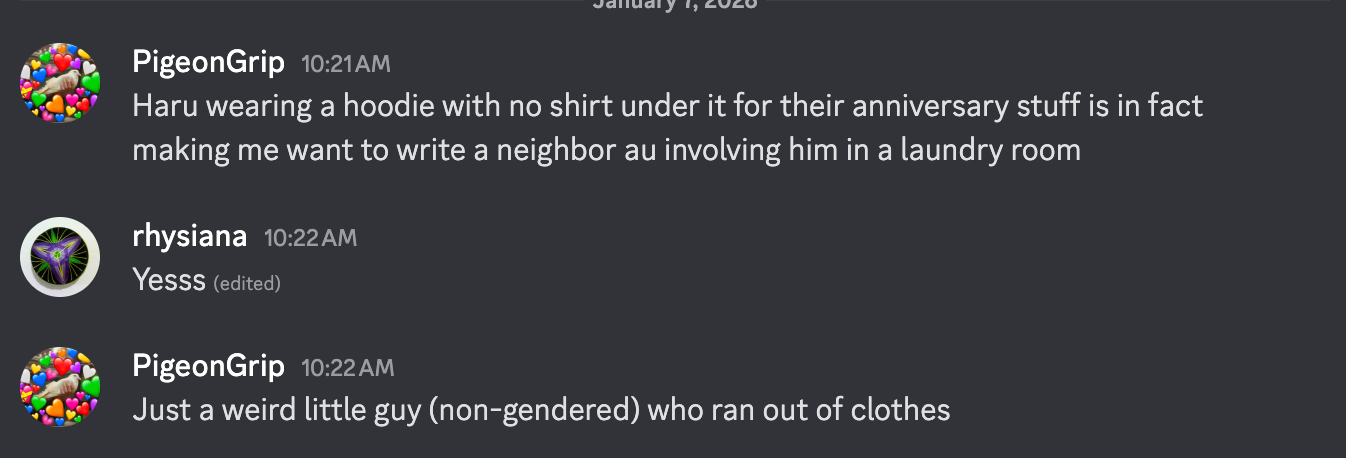Image resolution: width=1346 pixels, height=458 pixels.
Task: Click "ran out of clothes" in the last message
Action: tap(798, 410)
